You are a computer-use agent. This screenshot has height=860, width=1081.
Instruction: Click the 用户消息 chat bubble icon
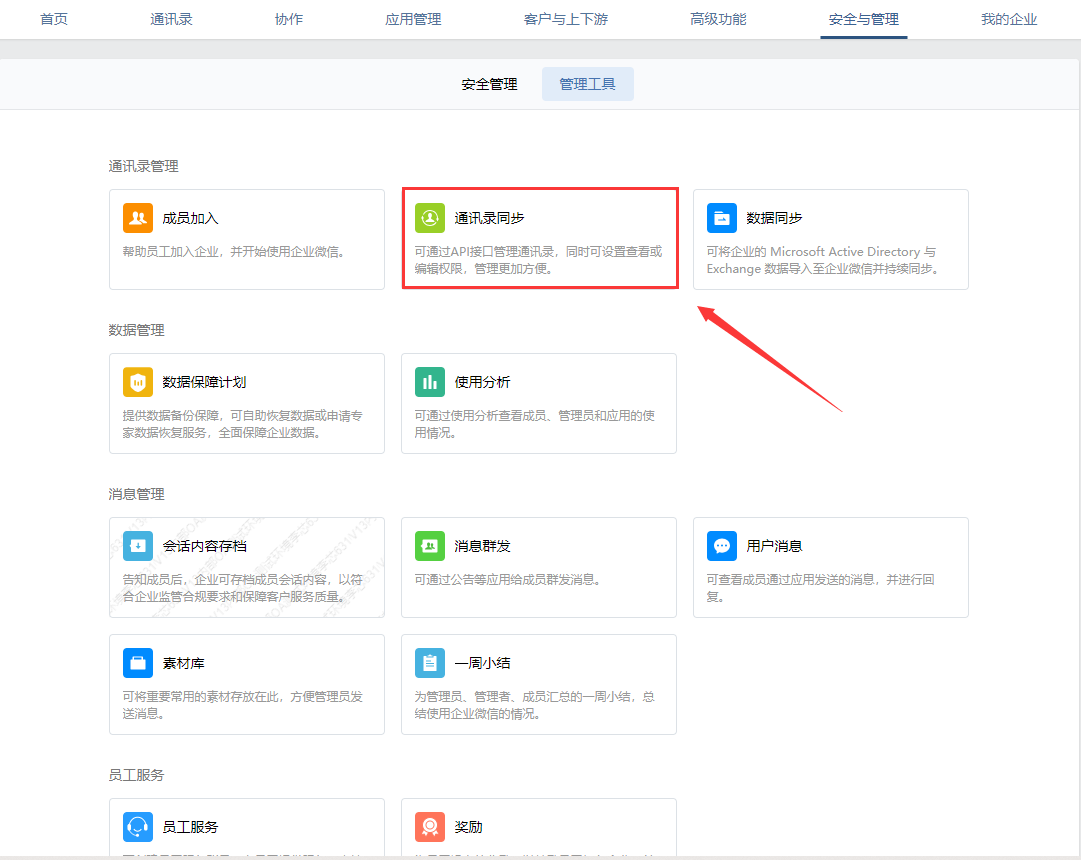pyautogui.click(x=722, y=546)
